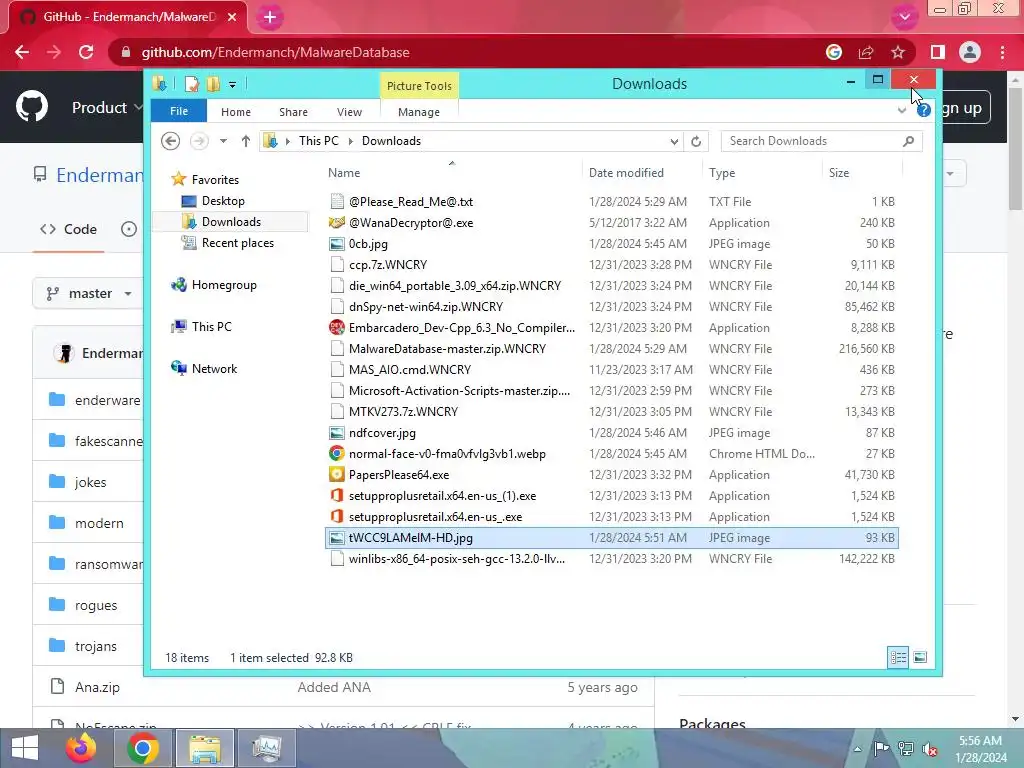Open the recent locations dropdown arrow
The width and height of the screenshot is (1024, 768).
tap(223, 141)
